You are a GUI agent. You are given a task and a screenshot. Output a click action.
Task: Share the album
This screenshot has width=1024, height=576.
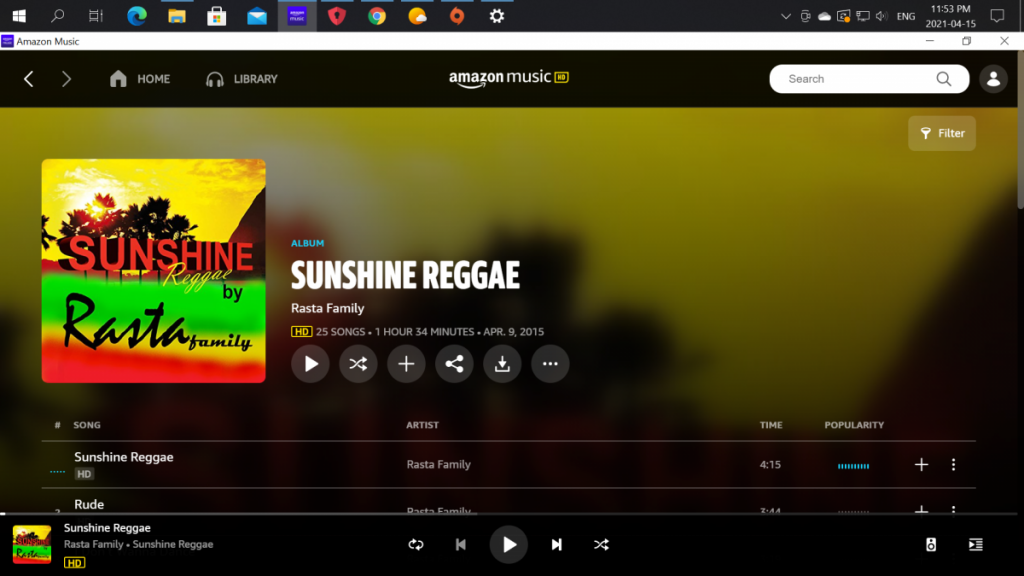[454, 364]
